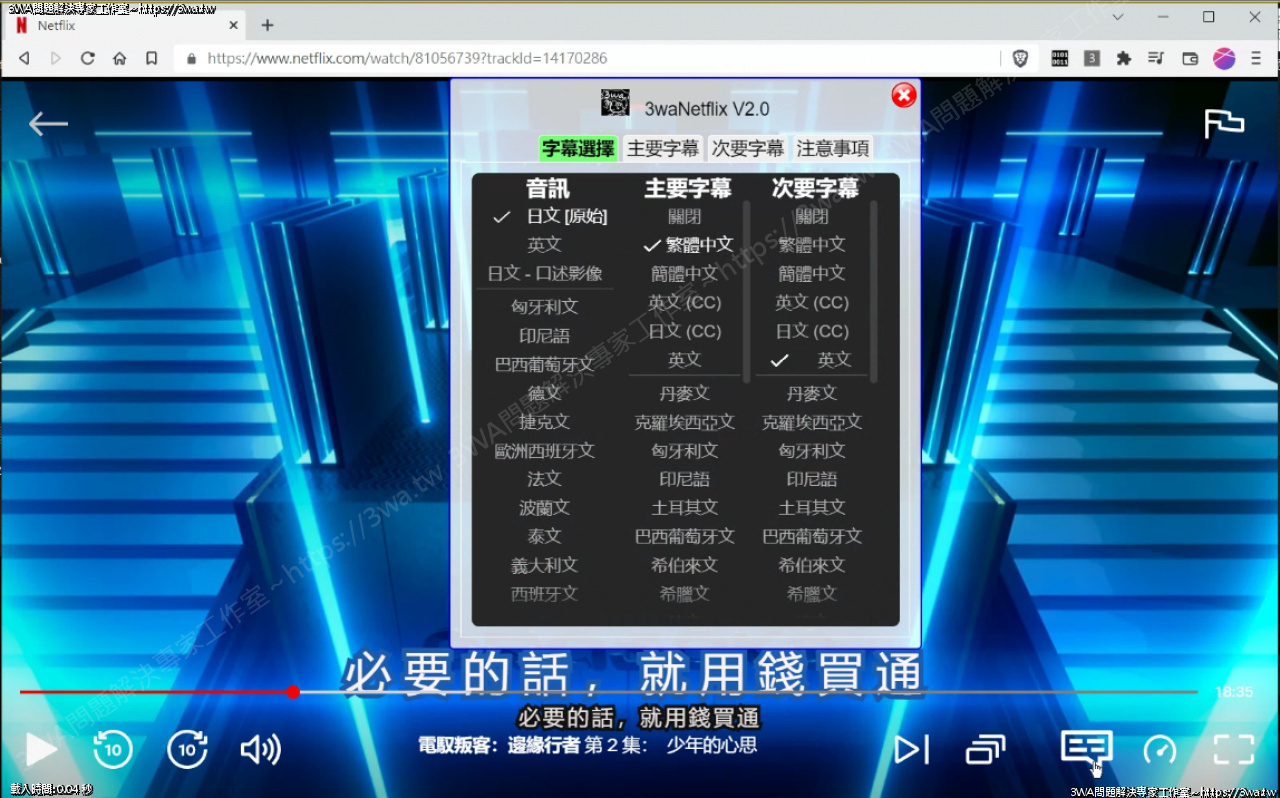
Task: Select 日文 (CC) in secondary subtitles
Action: pyautogui.click(x=811, y=331)
